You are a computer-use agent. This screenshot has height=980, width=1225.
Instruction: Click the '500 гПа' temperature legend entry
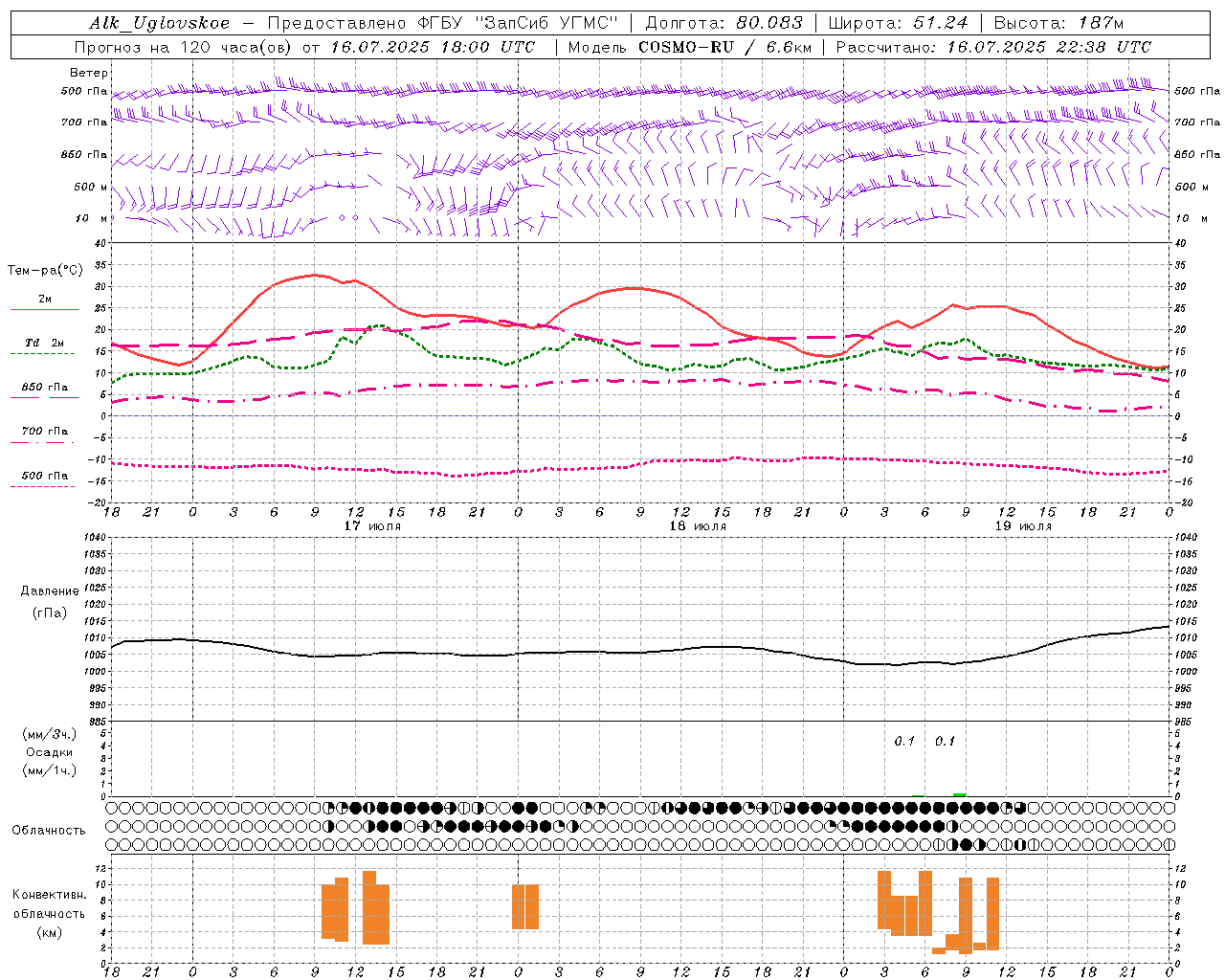click(44, 476)
